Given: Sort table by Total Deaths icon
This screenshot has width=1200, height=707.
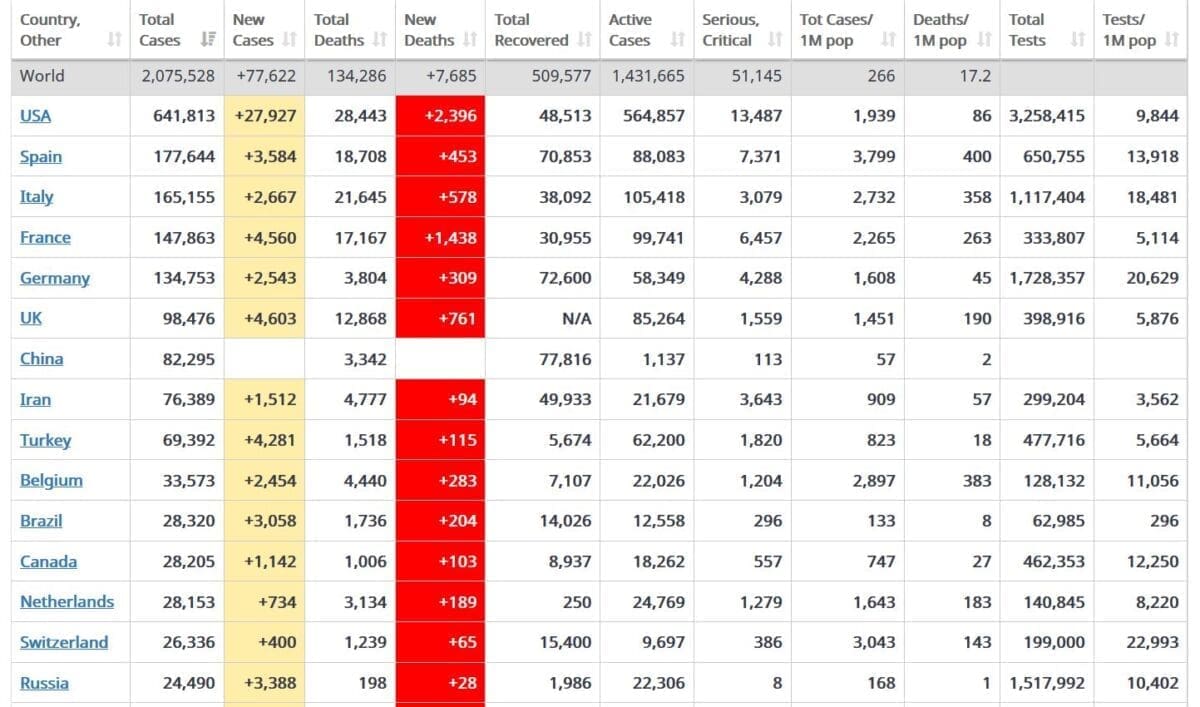Looking at the screenshot, I should [x=379, y=40].
